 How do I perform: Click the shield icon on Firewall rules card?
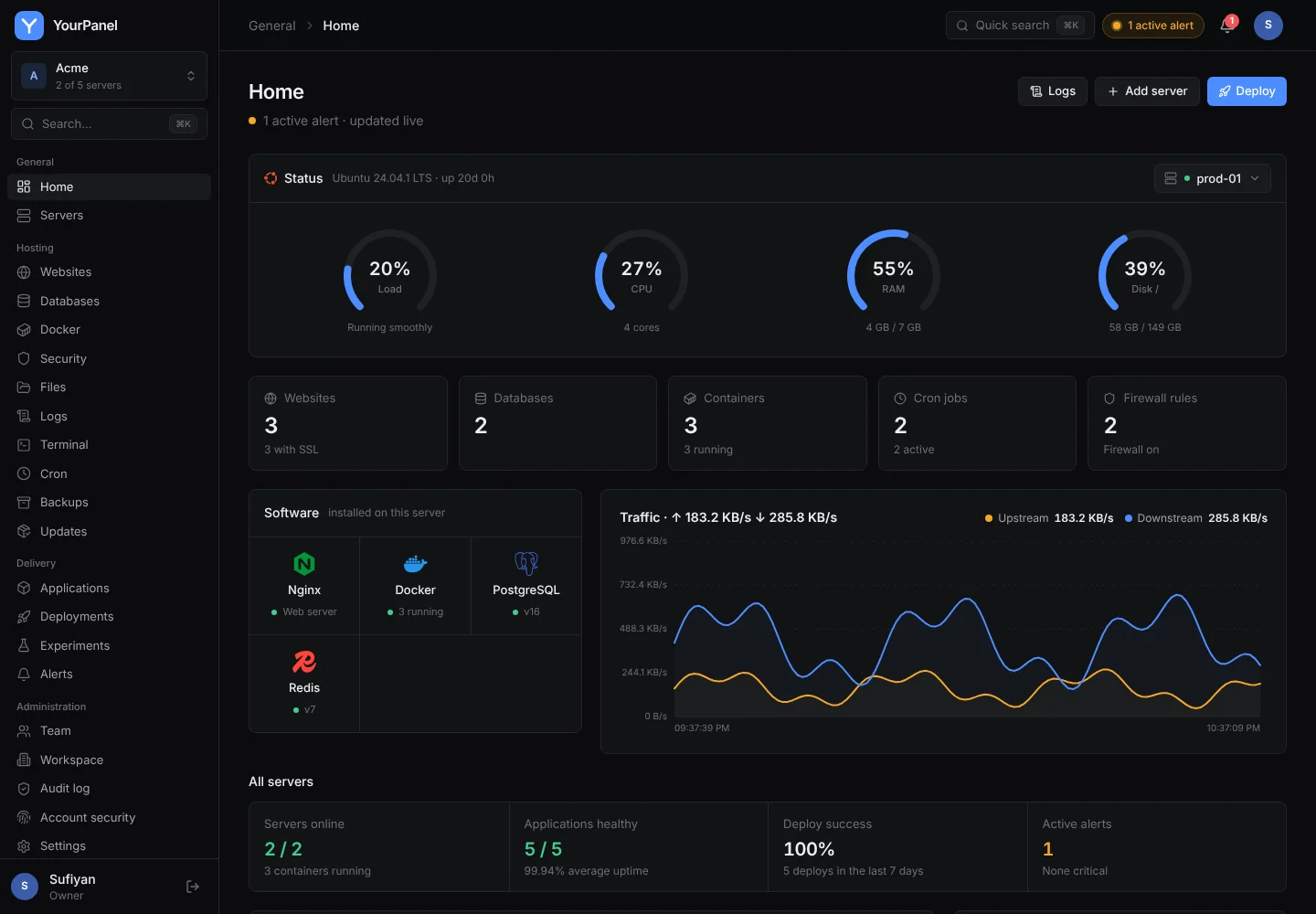1109,399
